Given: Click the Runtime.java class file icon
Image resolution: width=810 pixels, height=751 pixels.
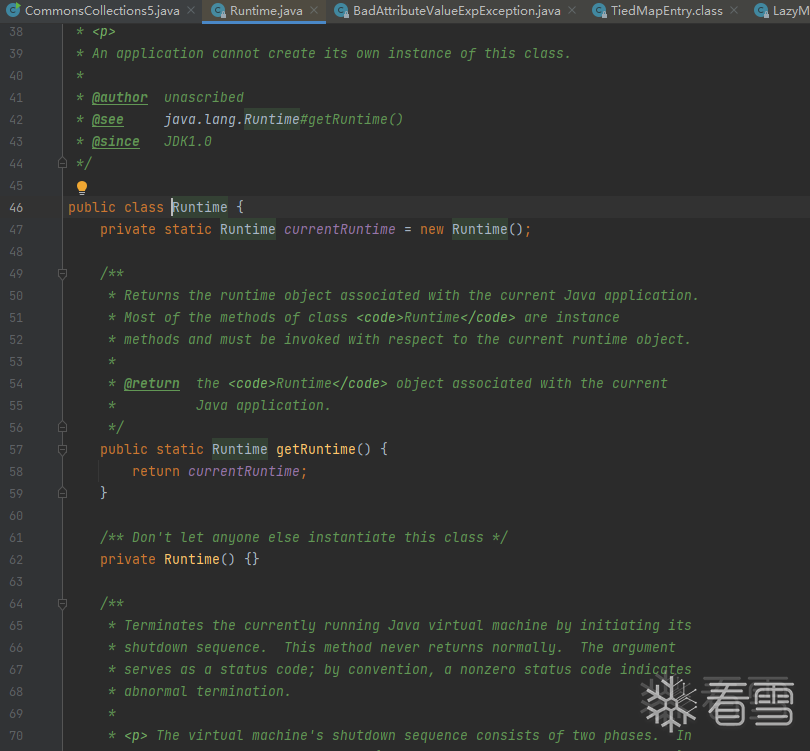Looking at the screenshot, I should coord(218,10).
